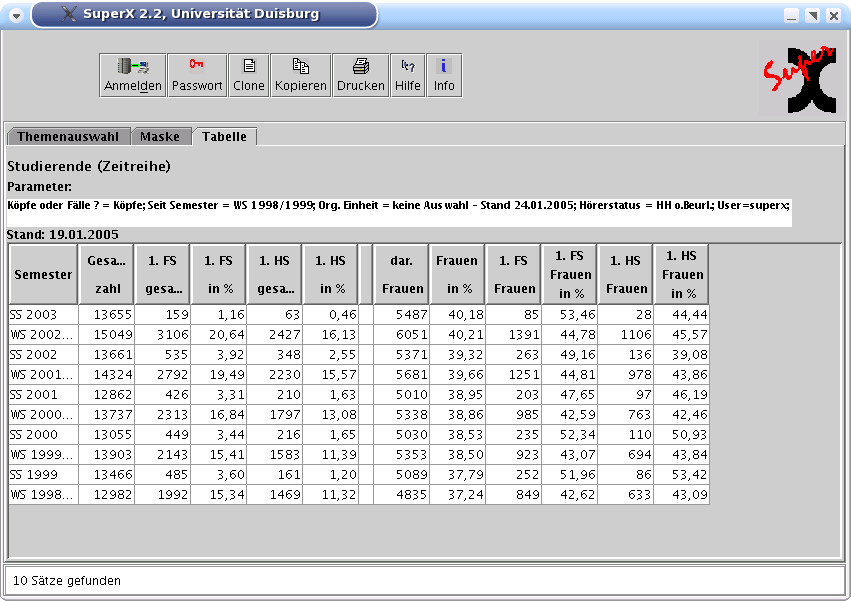Maximize the SuperX window
Screen dimensions: 851x601
coord(812,15)
